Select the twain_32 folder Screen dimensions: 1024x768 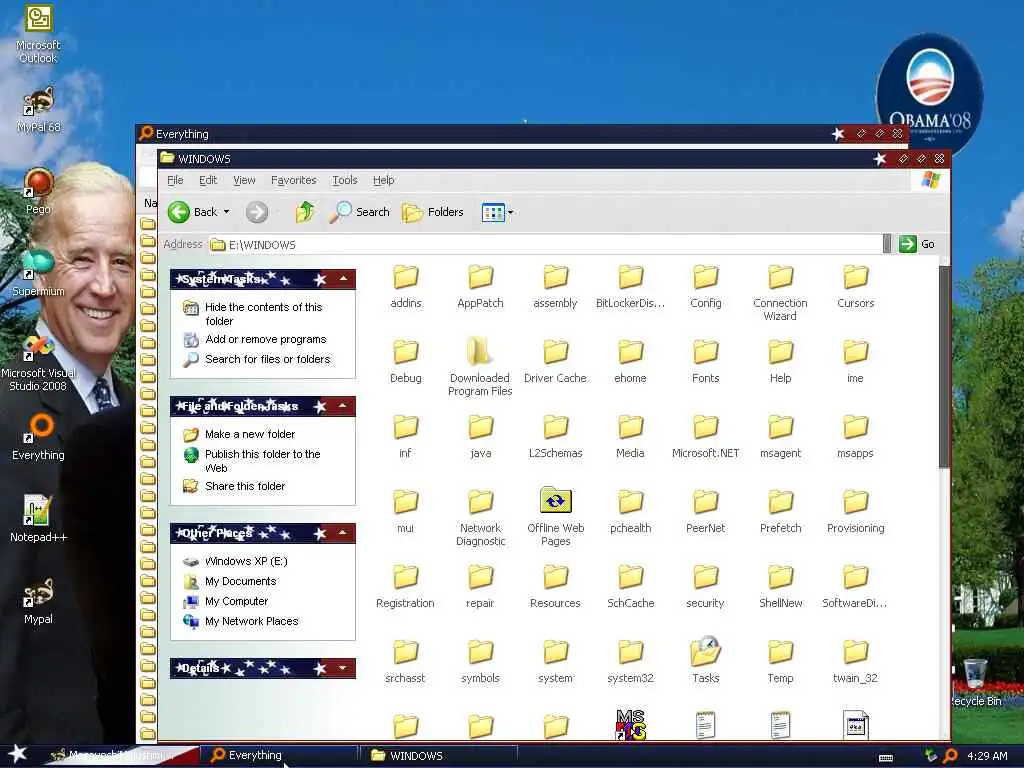(x=856, y=662)
